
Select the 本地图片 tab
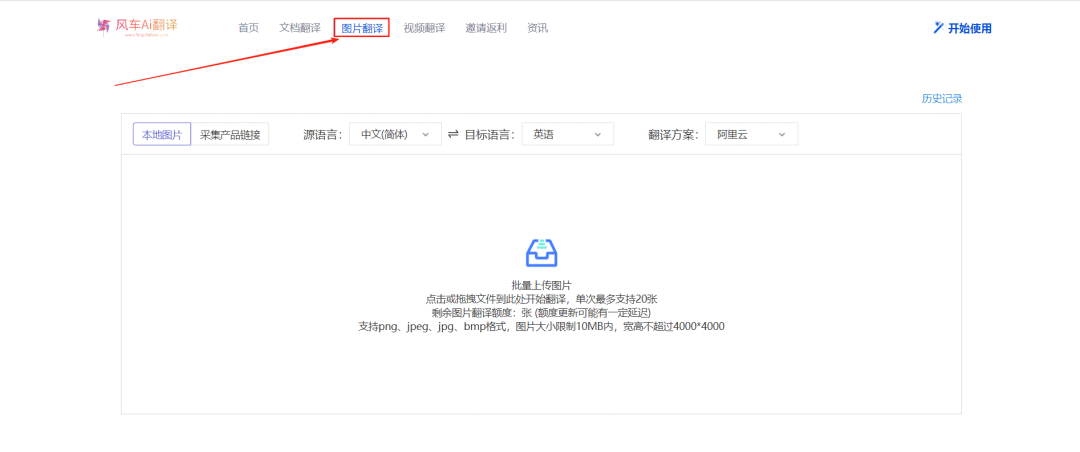coord(162,134)
